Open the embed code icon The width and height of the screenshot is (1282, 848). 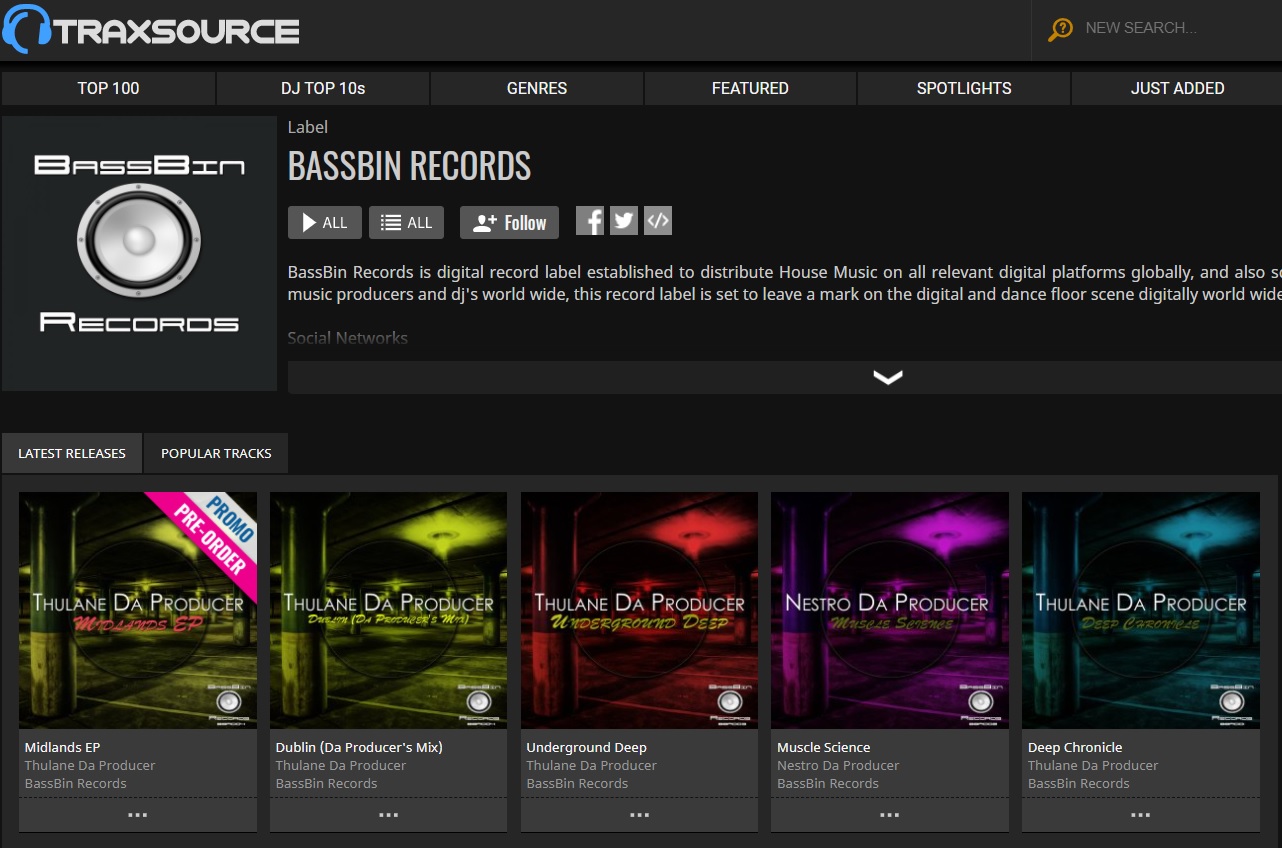coord(658,221)
